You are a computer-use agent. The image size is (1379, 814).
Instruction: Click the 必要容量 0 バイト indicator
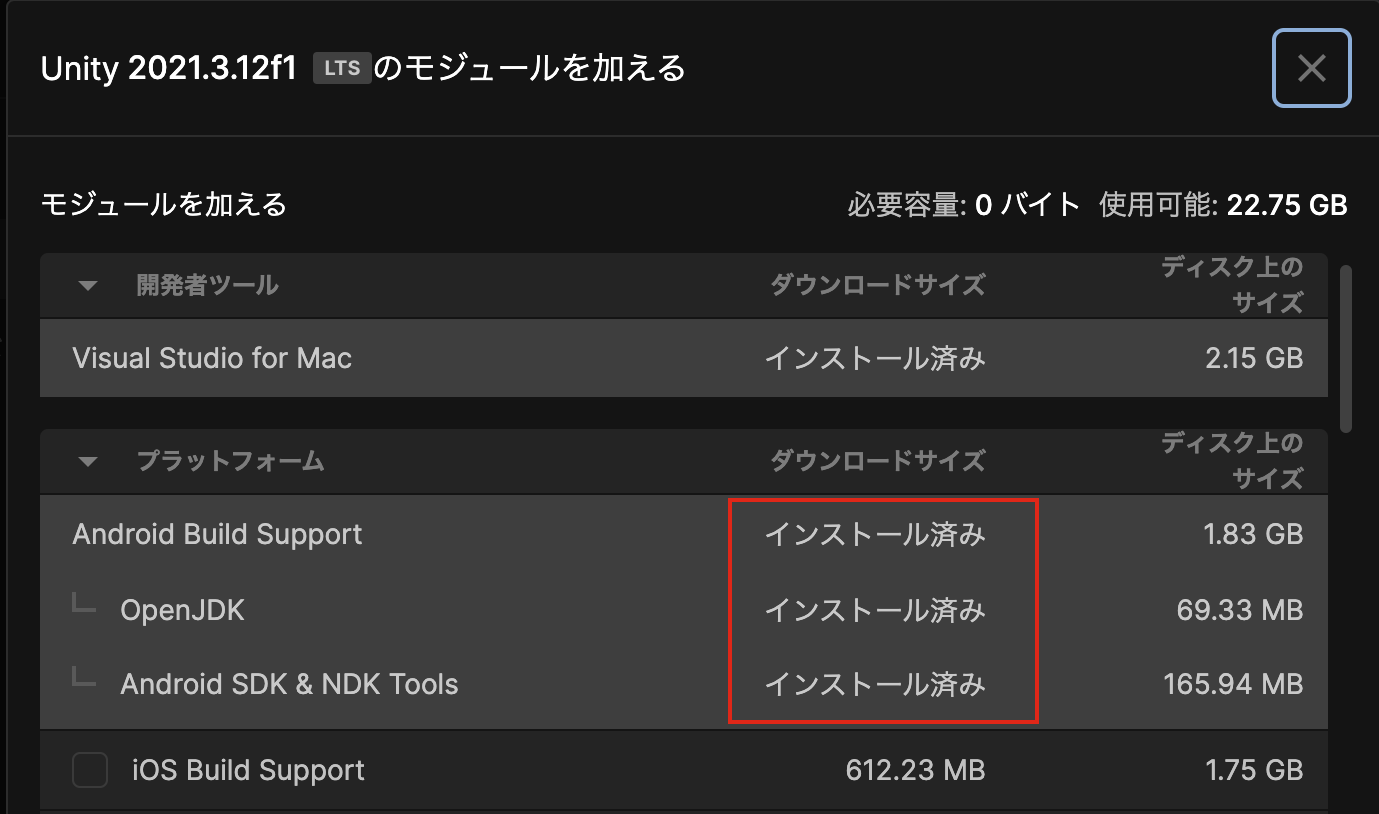click(963, 206)
